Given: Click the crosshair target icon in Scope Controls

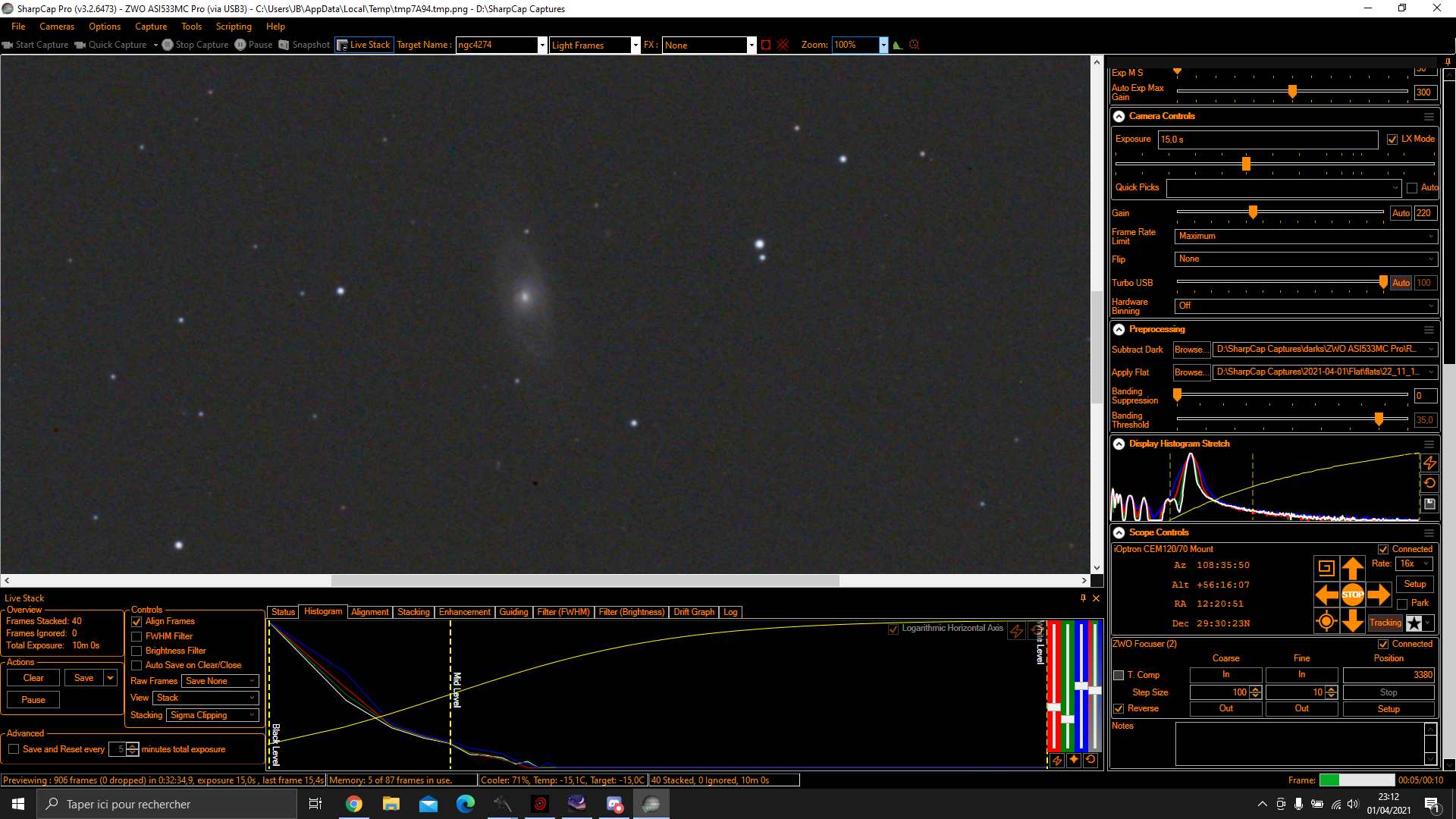Looking at the screenshot, I should click(1326, 622).
